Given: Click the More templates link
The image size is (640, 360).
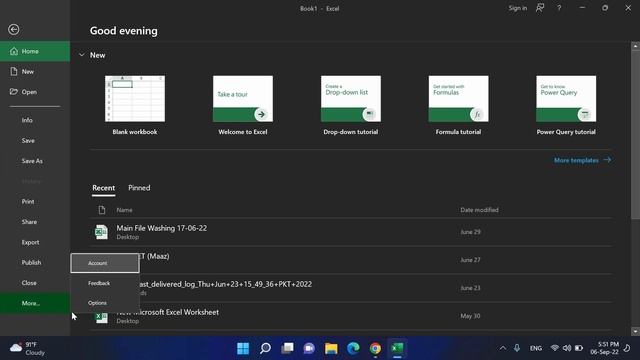Looking at the screenshot, I should [582, 160].
